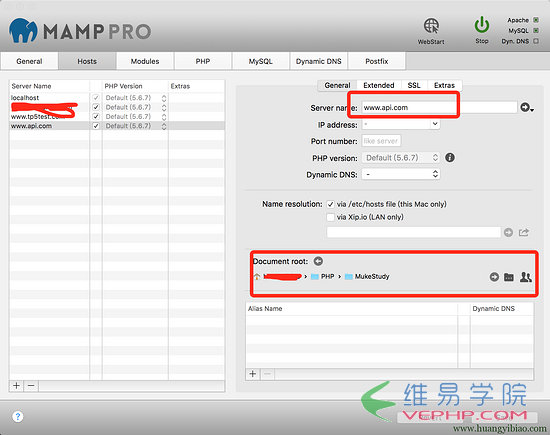Screen dimensions: 550x435
Task: Click the help question mark icon
Action: click(18, 417)
